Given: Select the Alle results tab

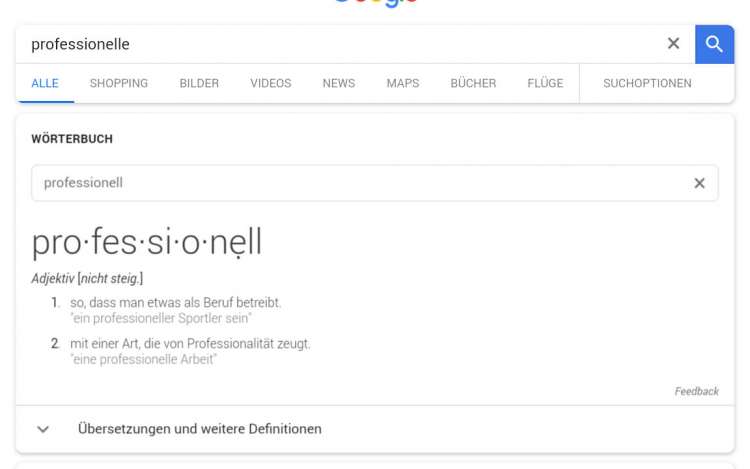Looking at the screenshot, I should (x=45, y=83).
